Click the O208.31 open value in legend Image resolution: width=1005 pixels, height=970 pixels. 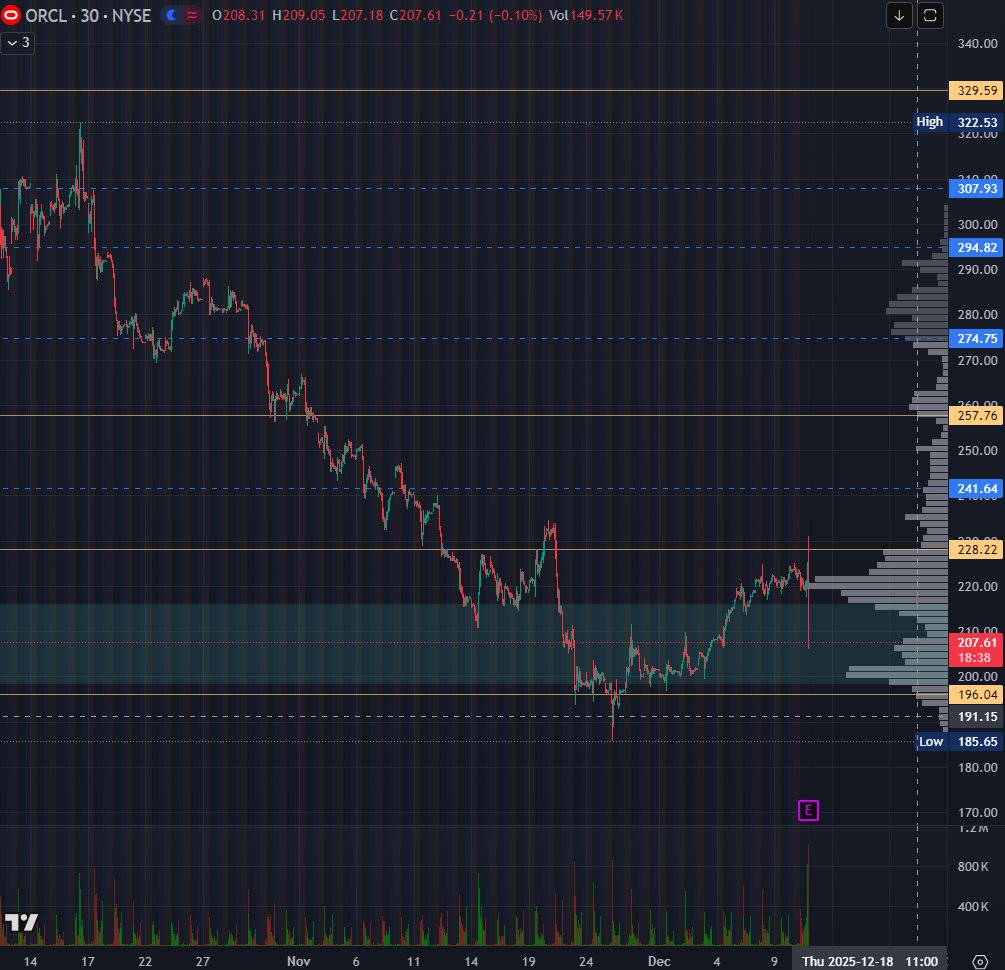point(238,15)
